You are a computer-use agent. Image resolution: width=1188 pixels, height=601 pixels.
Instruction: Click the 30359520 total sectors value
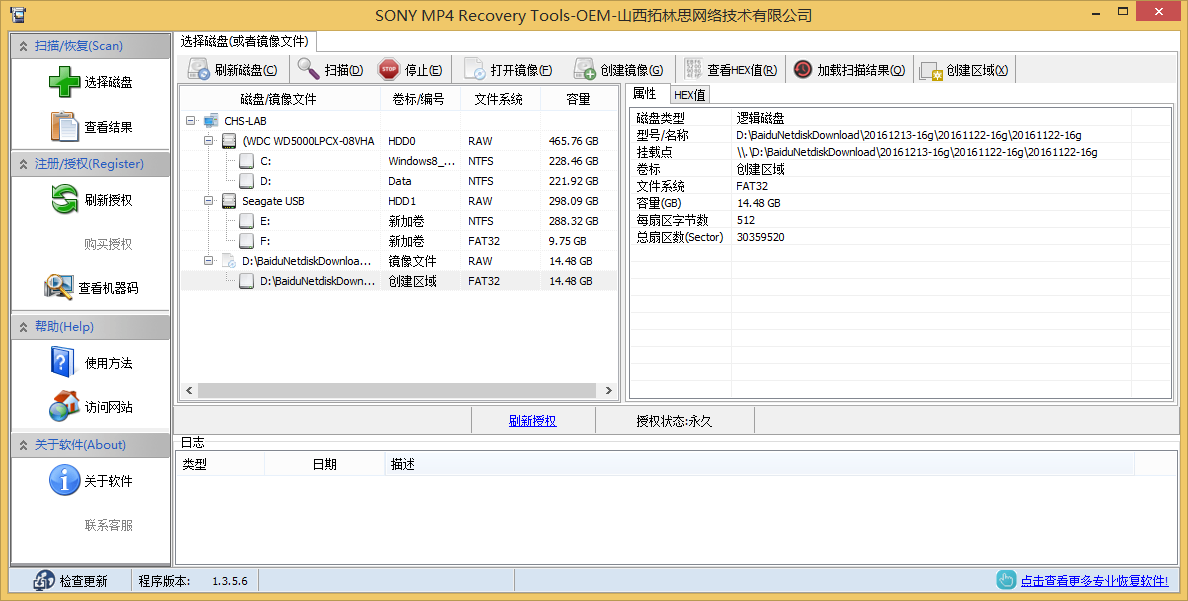coord(761,237)
